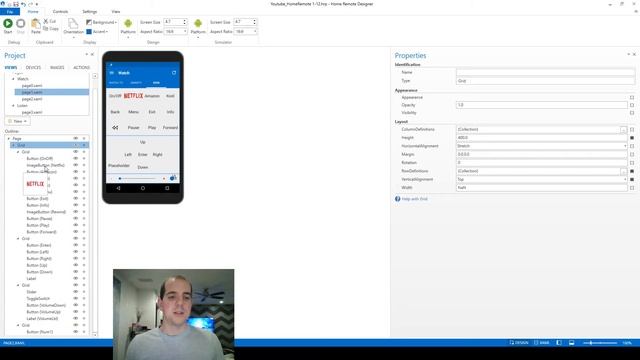Click the Kodi button in phone preview
This screenshot has width=640, height=360.
(x=170, y=96)
